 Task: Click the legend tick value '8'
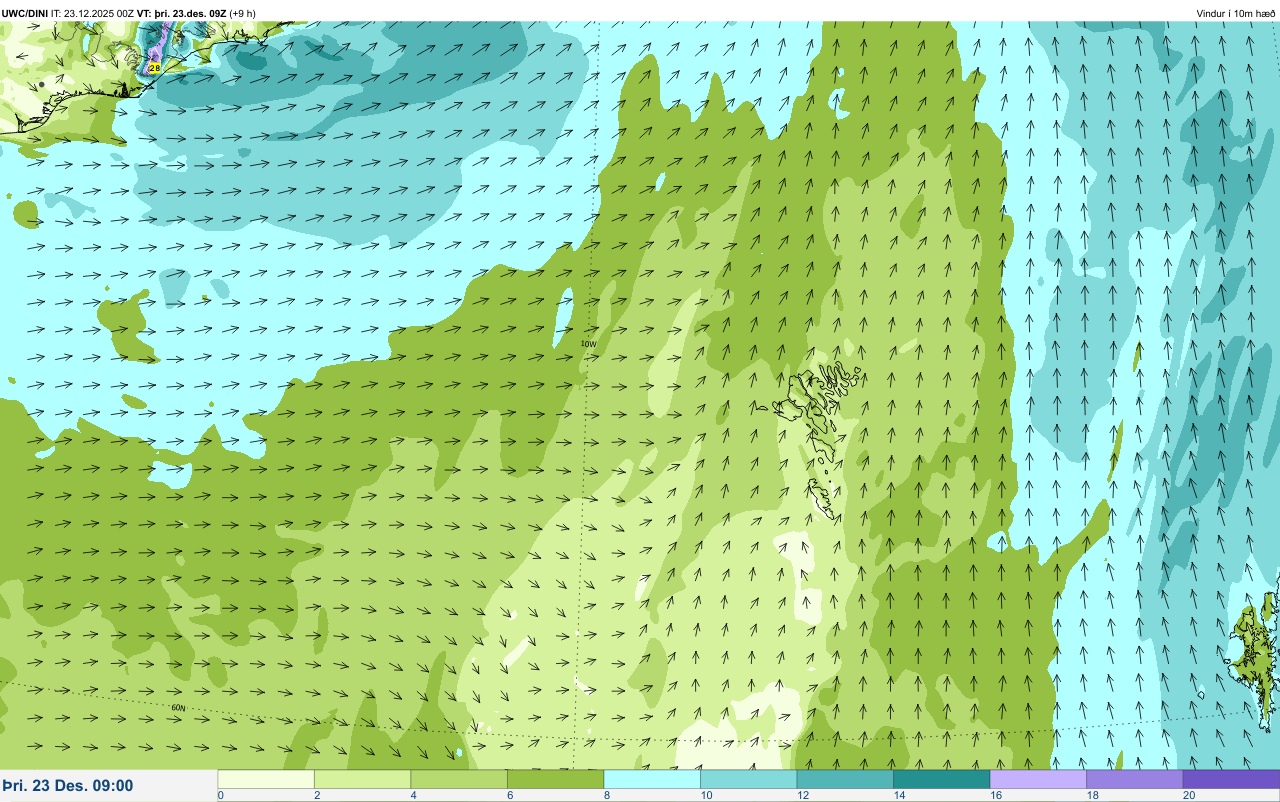coord(606,795)
